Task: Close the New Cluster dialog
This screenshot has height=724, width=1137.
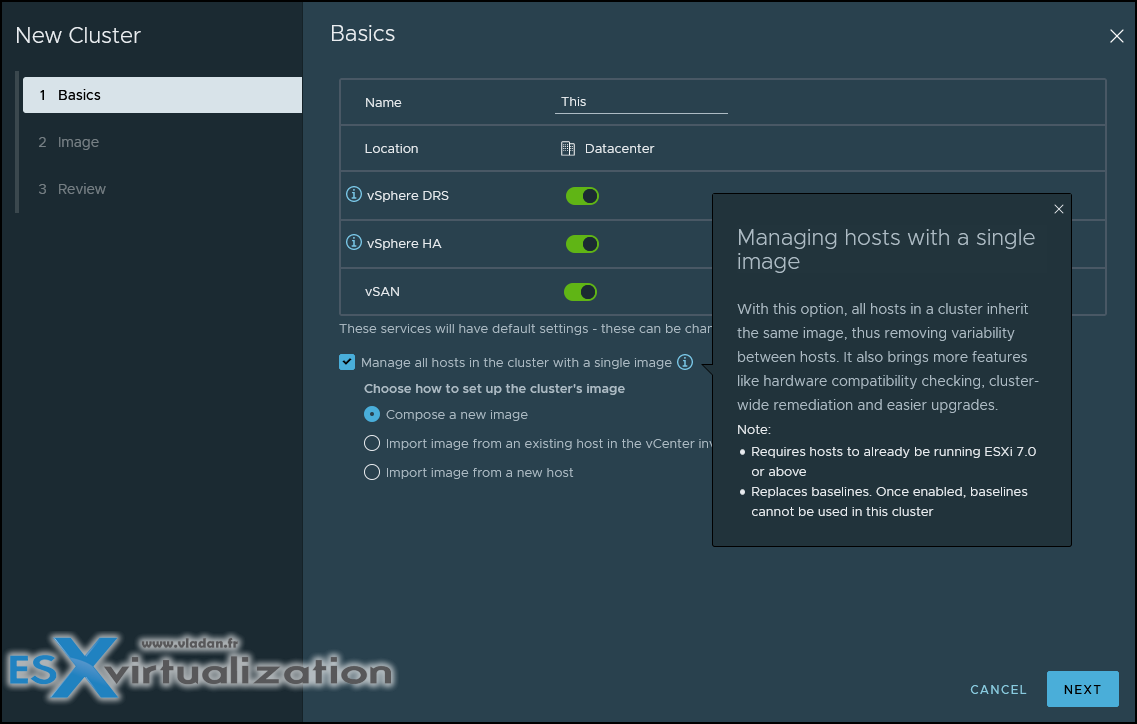Action: pos(1117,36)
